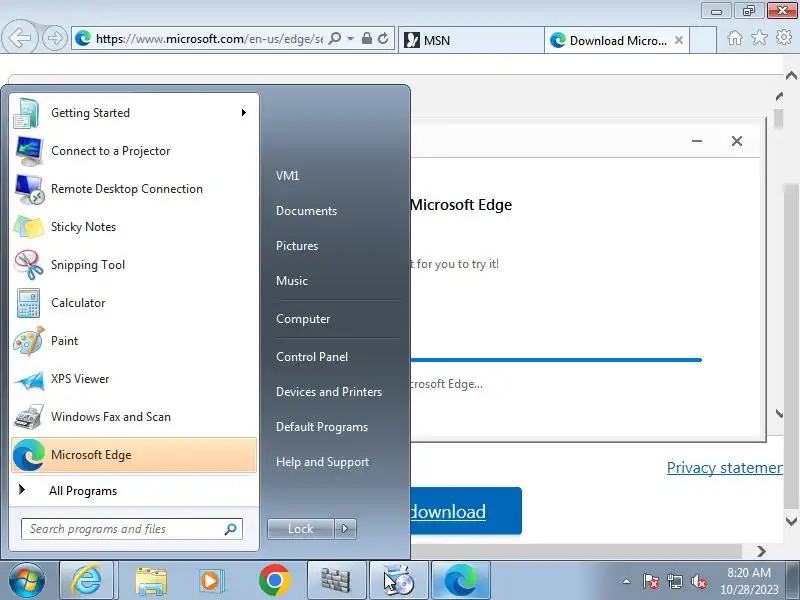Lock the computer with Lock button

point(301,529)
